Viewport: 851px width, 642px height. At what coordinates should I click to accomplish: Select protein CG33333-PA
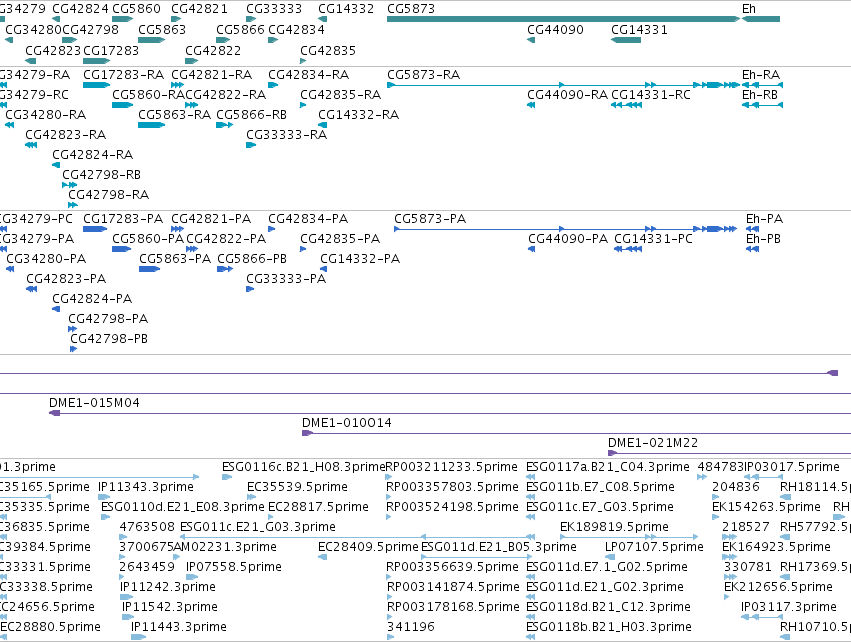250,289
